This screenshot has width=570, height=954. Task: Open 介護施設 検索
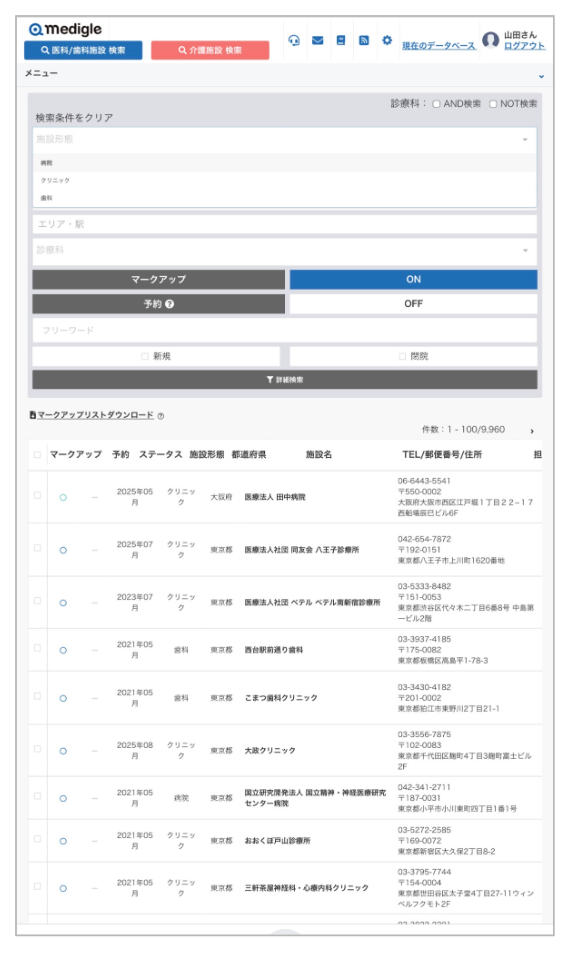coord(210,50)
